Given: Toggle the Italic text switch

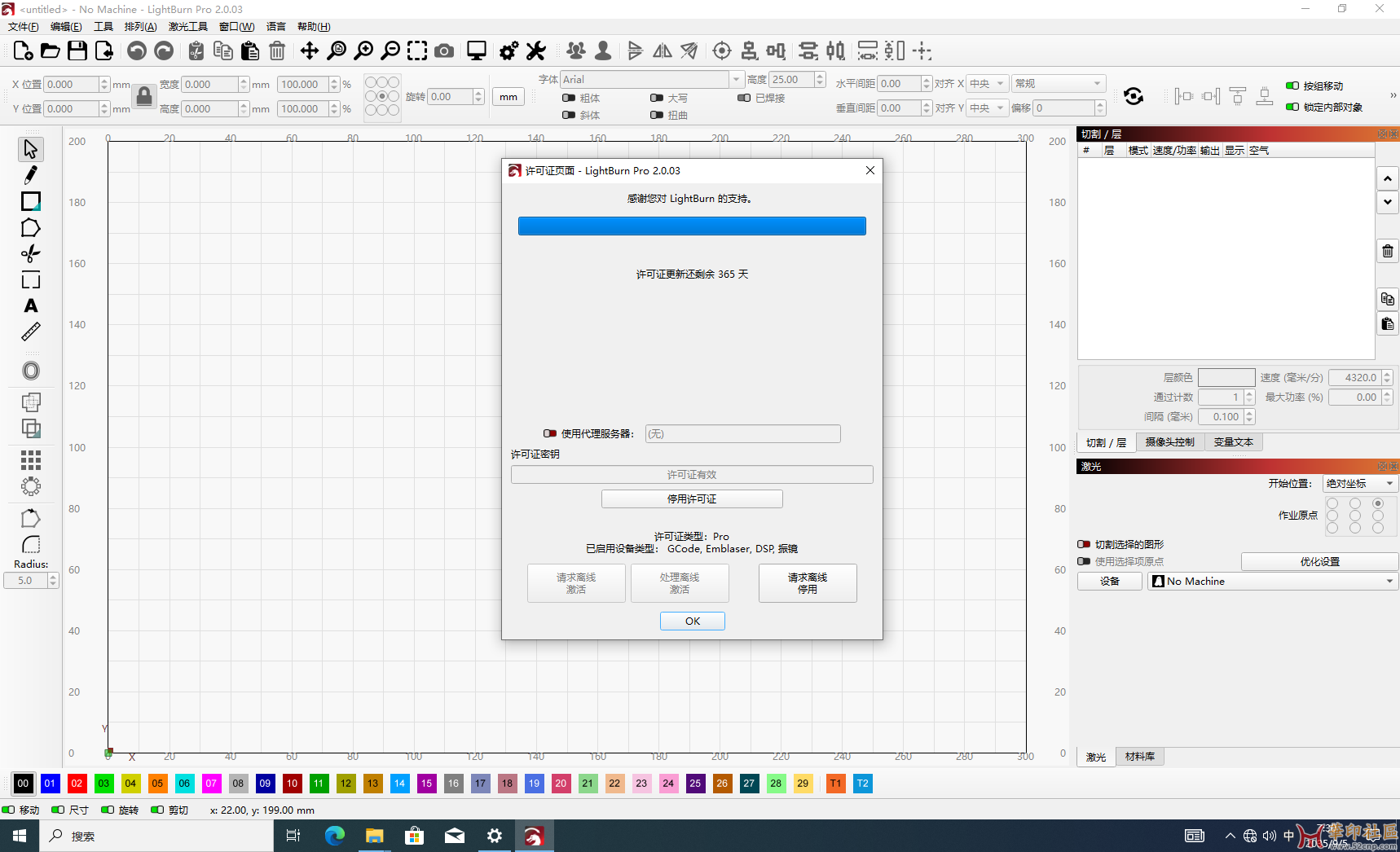Looking at the screenshot, I should (569, 115).
